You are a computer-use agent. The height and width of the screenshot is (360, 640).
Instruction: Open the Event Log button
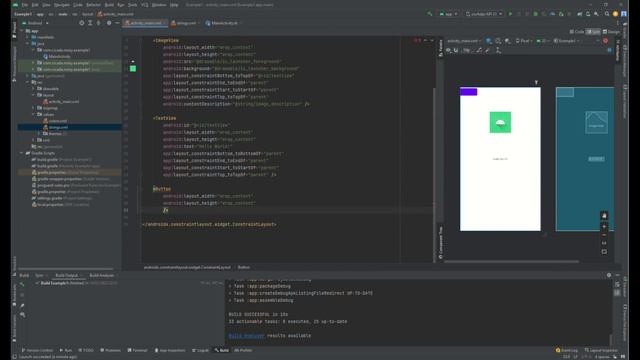coord(567,350)
